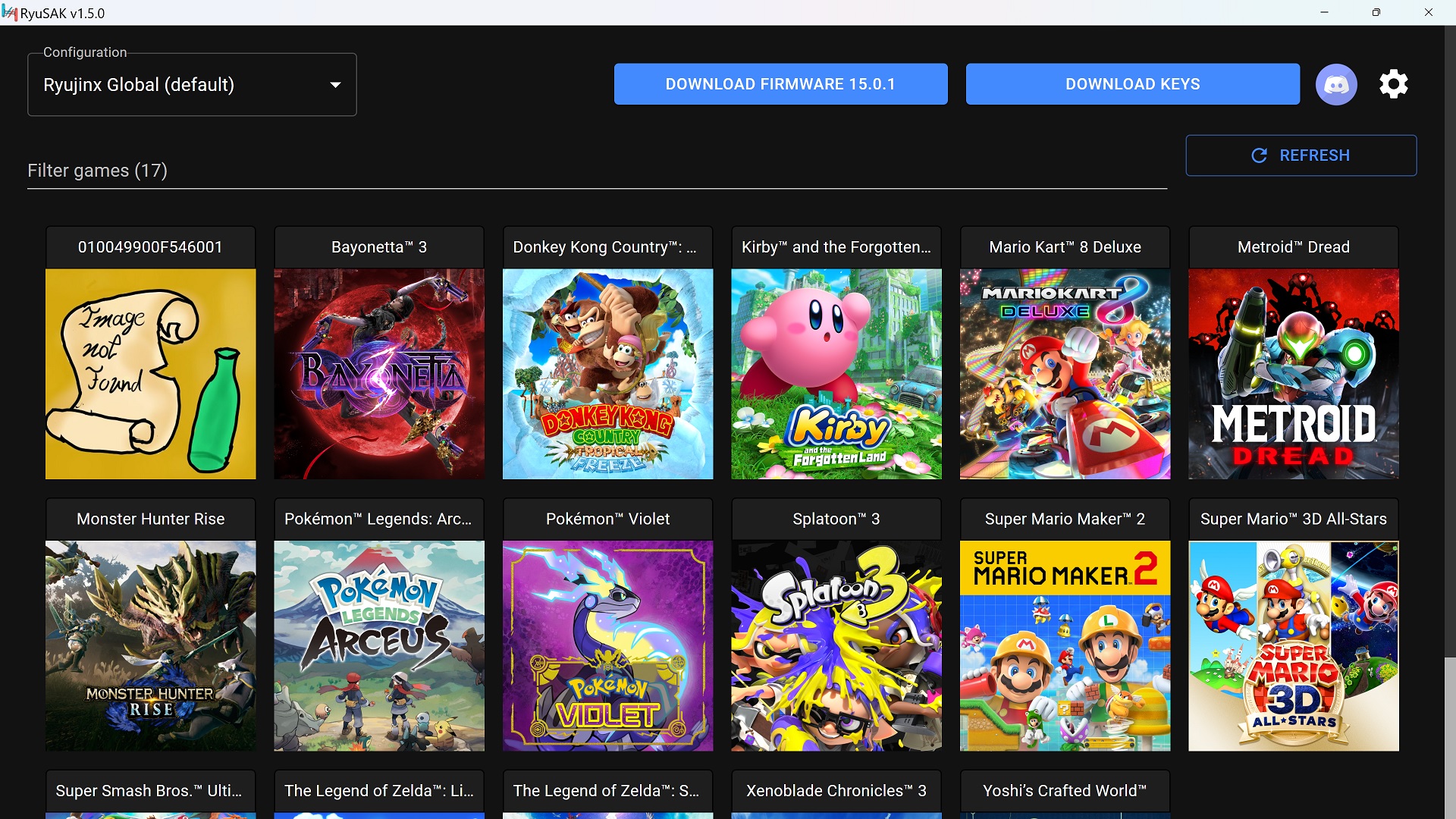Open the 010049900F546001 image-not-found cover
The image size is (1456, 819).
150,374
